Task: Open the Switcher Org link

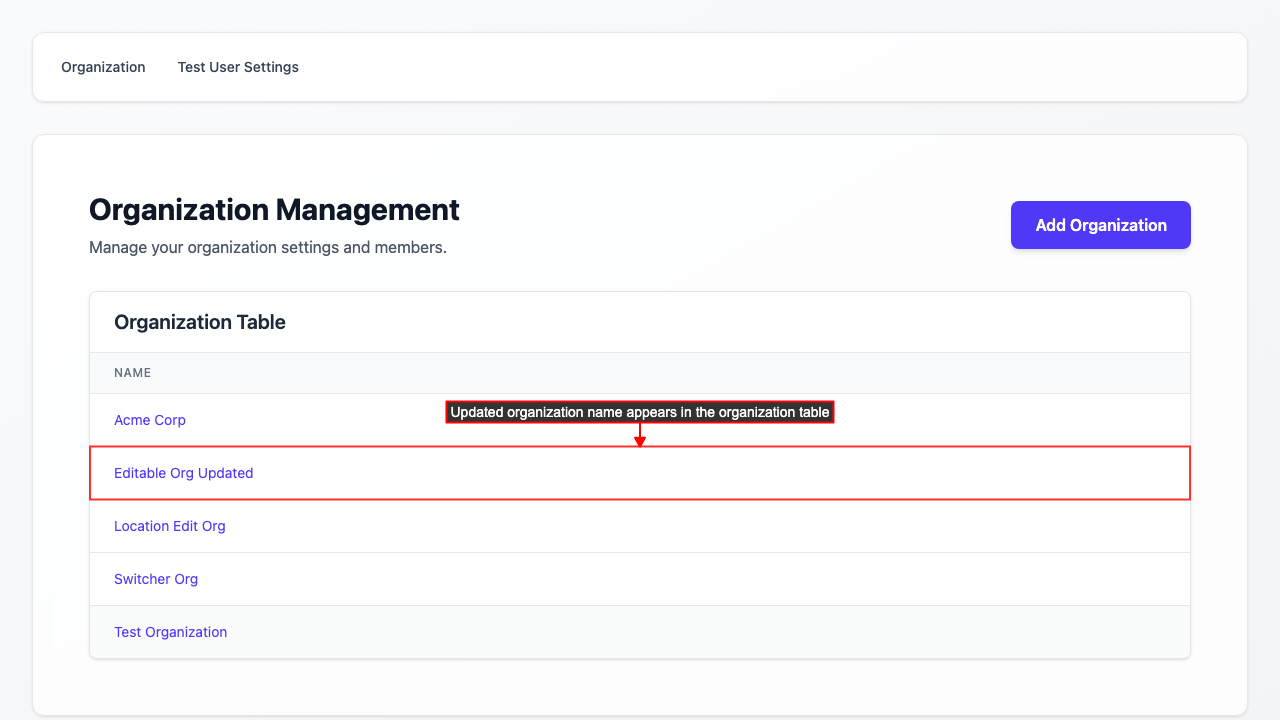Action: [x=156, y=579]
